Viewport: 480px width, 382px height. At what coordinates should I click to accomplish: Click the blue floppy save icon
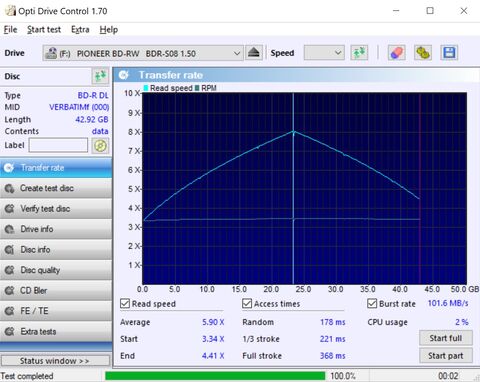point(449,53)
